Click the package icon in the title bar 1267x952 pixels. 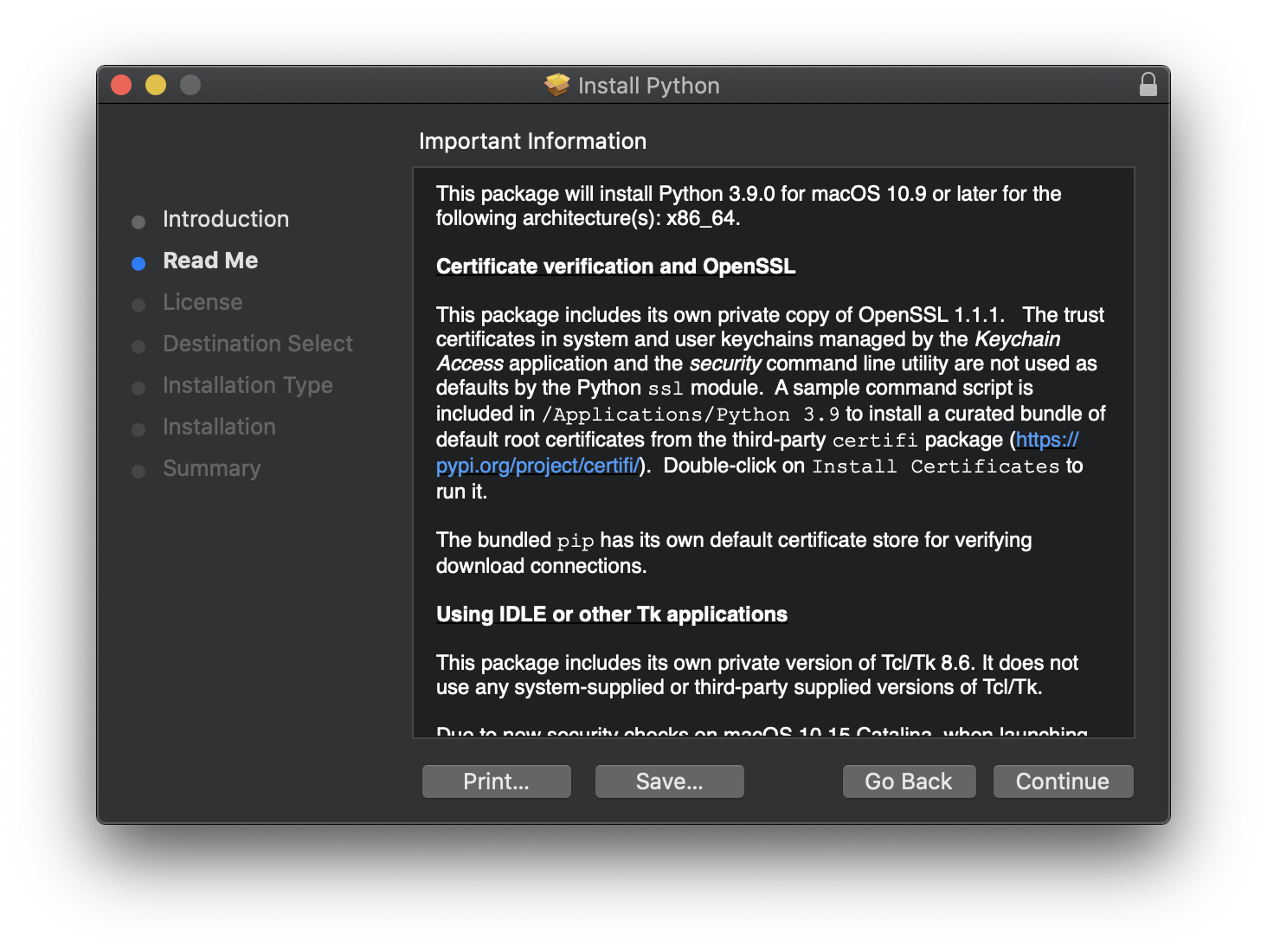tap(556, 84)
